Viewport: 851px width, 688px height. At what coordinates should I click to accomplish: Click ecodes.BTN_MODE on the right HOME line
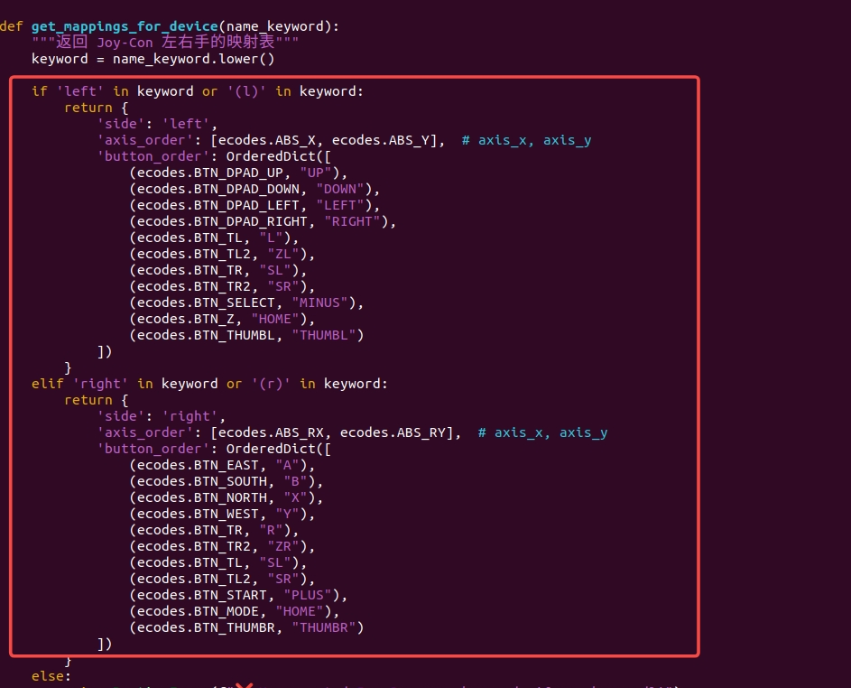coord(194,611)
